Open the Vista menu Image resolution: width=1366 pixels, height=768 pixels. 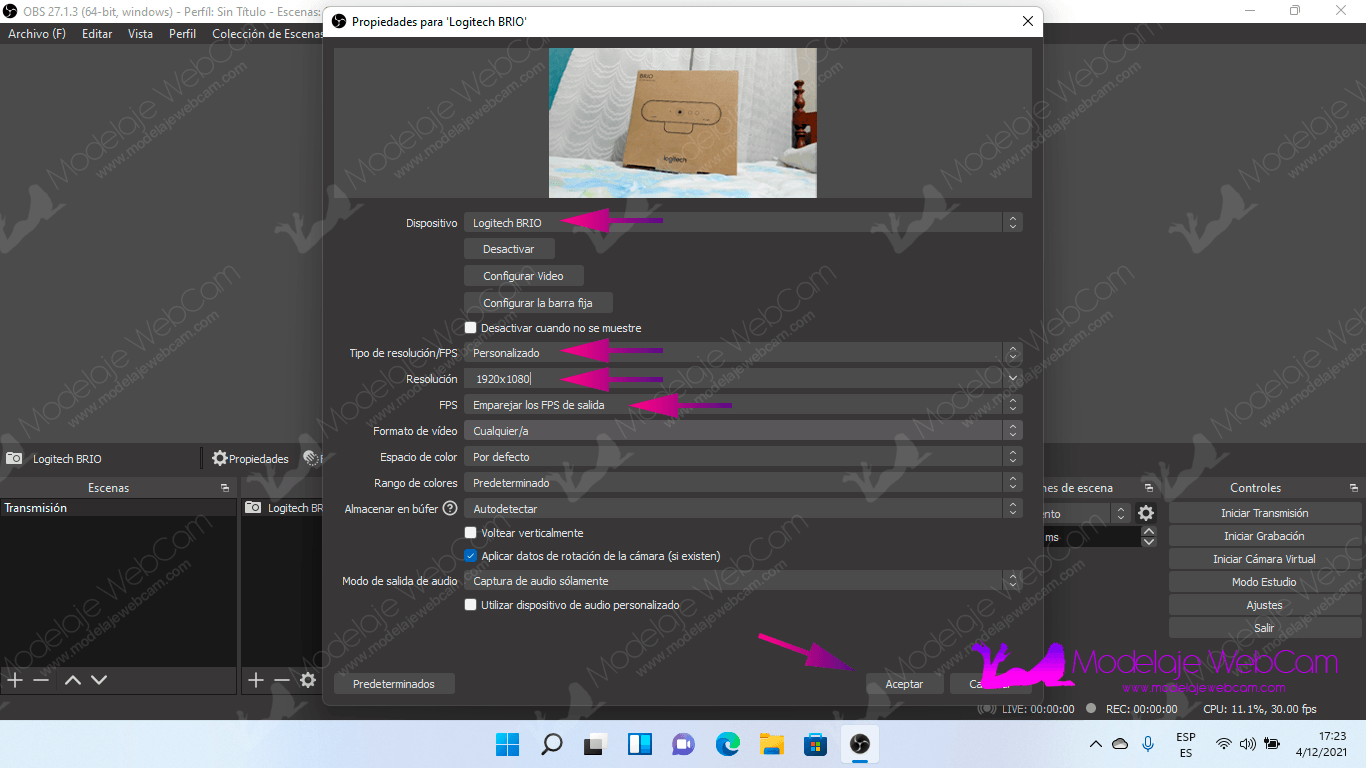coord(140,34)
